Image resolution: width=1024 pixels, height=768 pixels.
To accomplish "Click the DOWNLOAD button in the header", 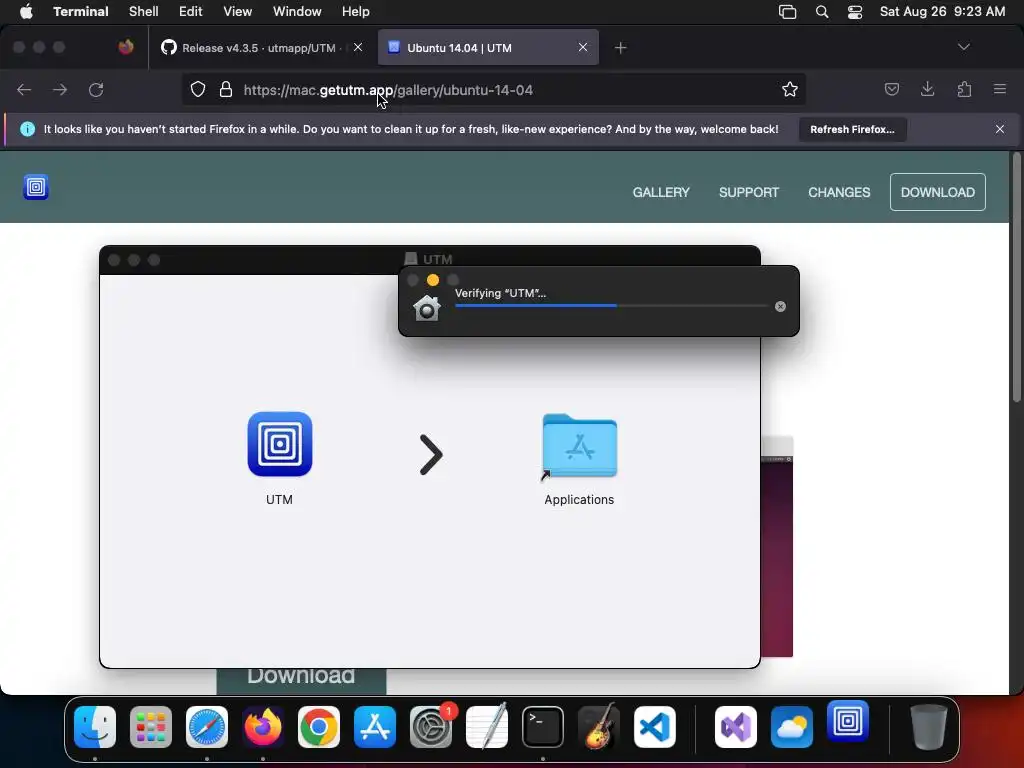I will pyautogui.click(x=938, y=192).
